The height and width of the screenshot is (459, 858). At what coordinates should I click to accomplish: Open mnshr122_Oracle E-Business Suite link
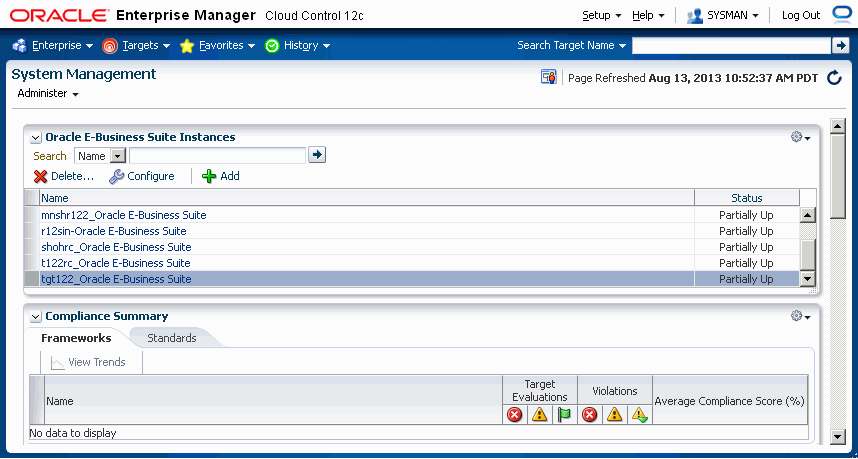pyautogui.click(x=124, y=215)
